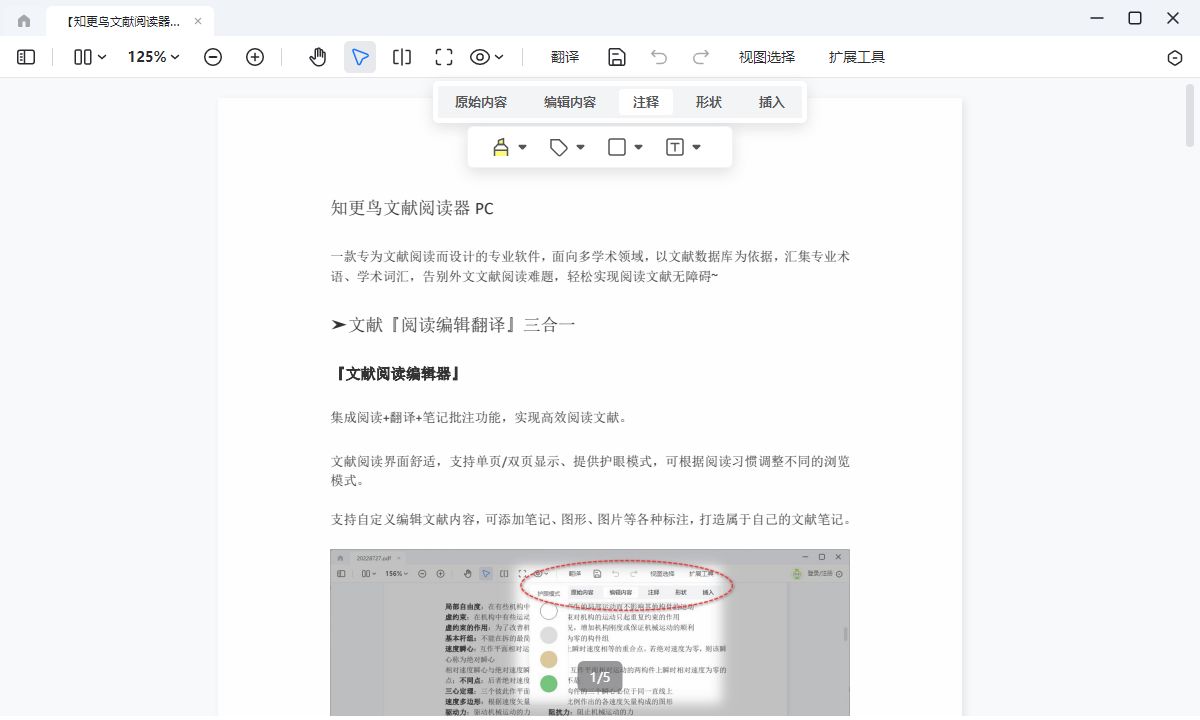The width and height of the screenshot is (1200, 720).
Task: Switch to the 原始内容 tab
Action: (x=481, y=102)
